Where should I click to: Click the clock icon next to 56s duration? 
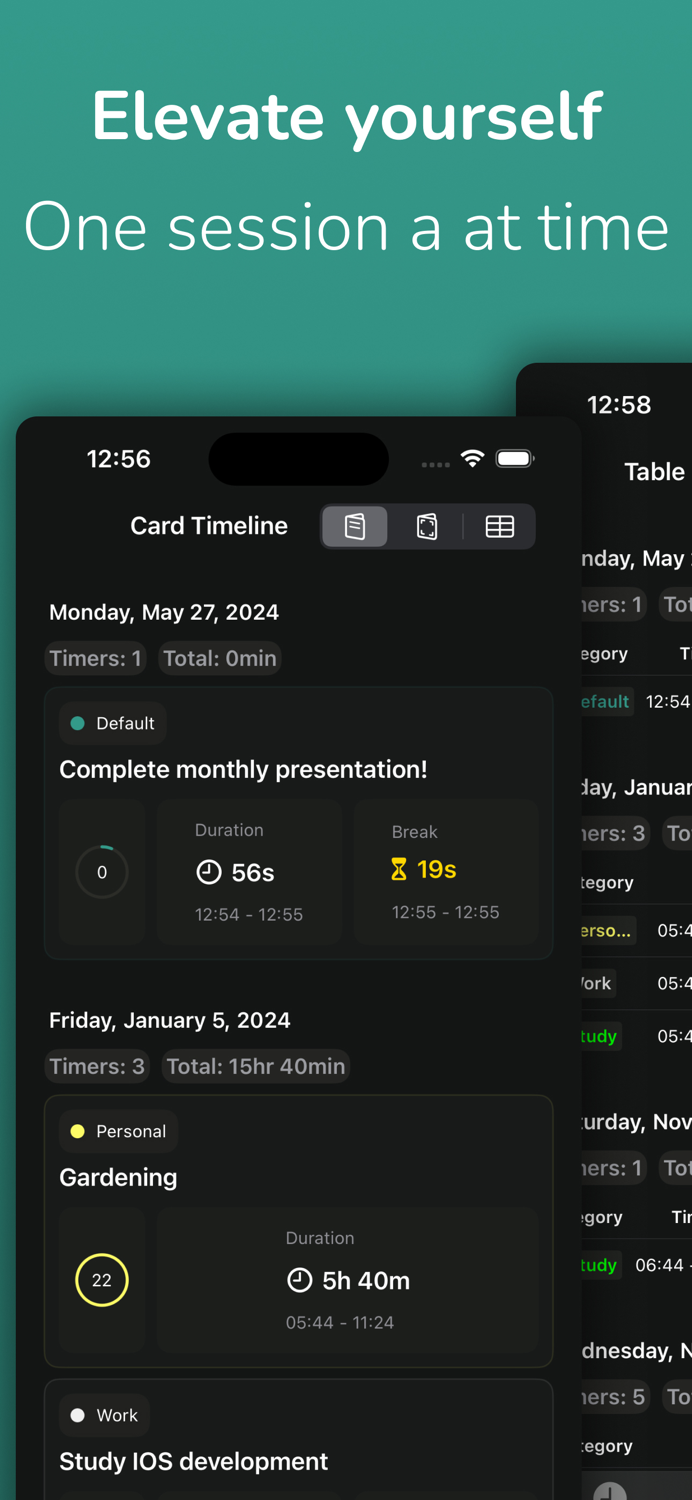point(208,872)
